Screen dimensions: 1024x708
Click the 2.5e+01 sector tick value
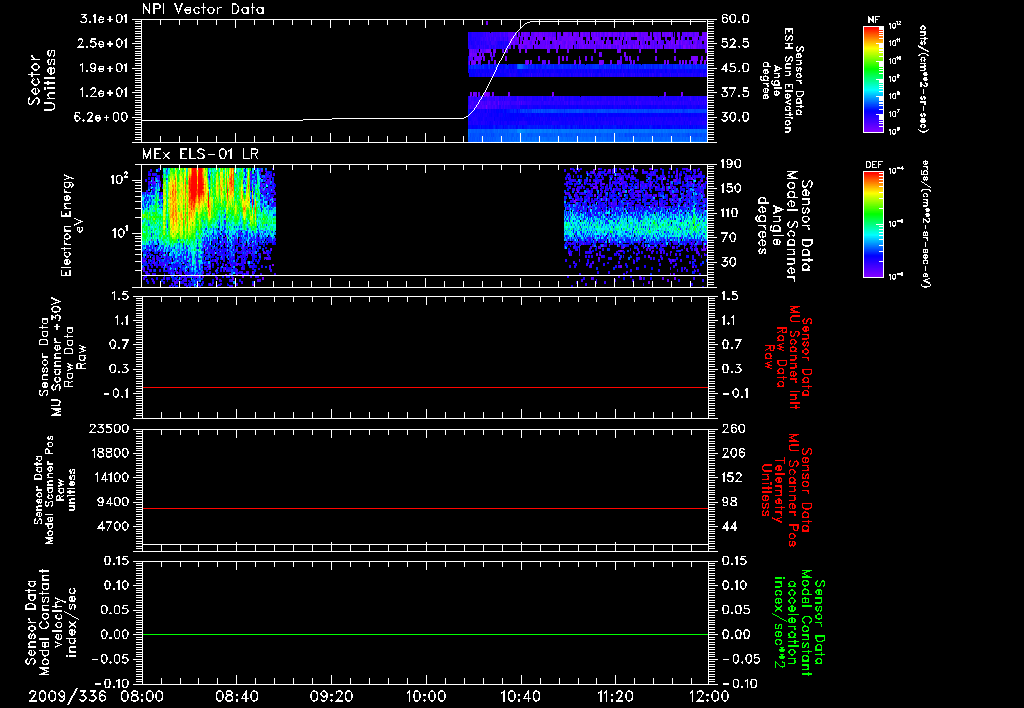click(103, 43)
